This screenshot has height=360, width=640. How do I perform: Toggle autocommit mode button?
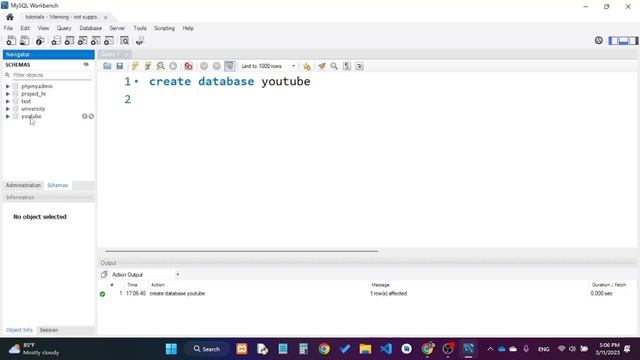tap(229, 66)
